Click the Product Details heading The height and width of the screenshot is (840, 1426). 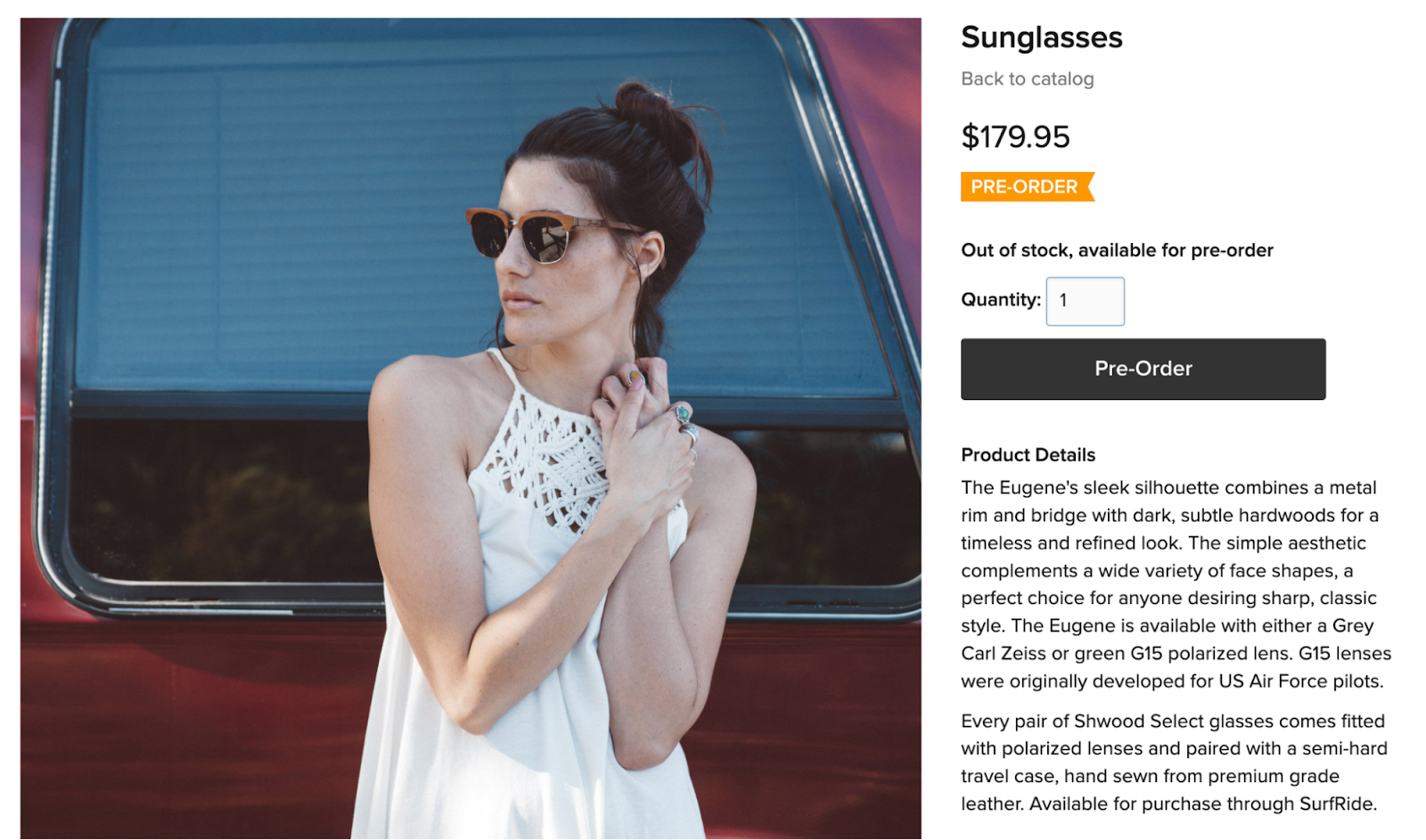coord(1028,454)
